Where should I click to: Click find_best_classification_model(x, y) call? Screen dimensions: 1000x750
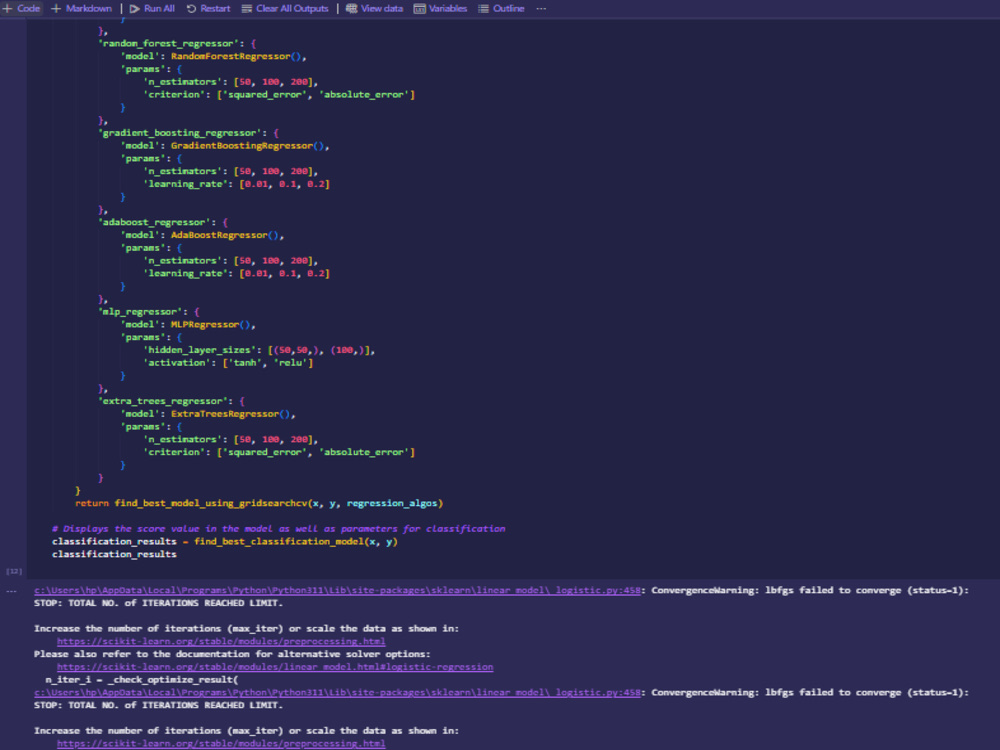click(295, 541)
